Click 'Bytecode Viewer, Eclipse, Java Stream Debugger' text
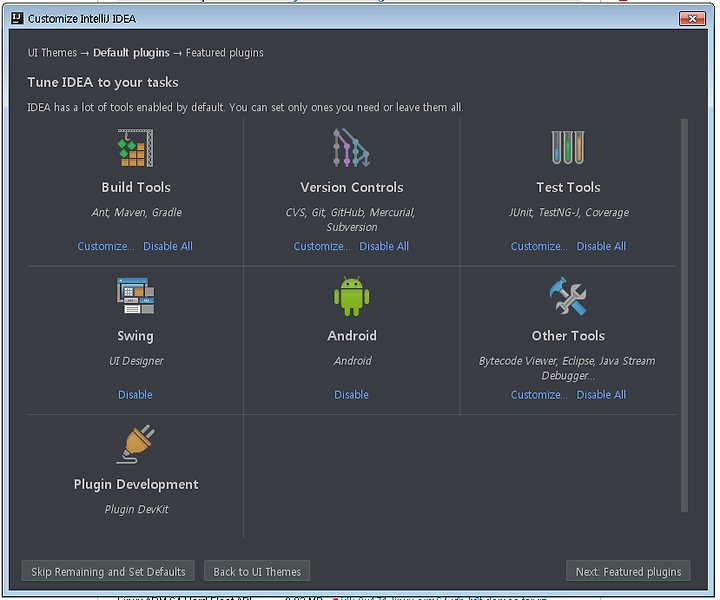The image size is (720, 600). pyautogui.click(x=568, y=368)
